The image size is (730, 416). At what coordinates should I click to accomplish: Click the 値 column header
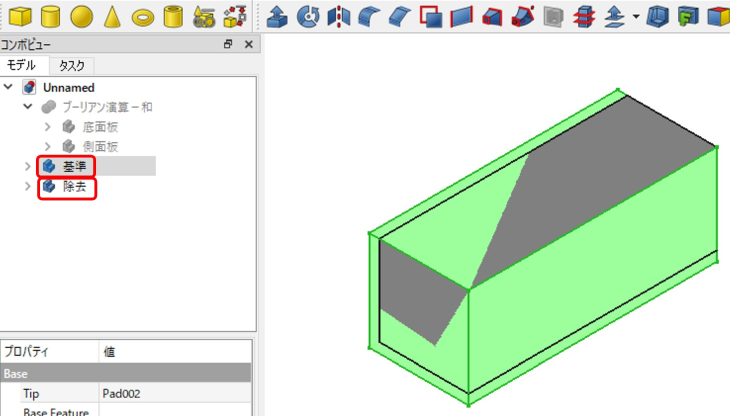pos(175,352)
